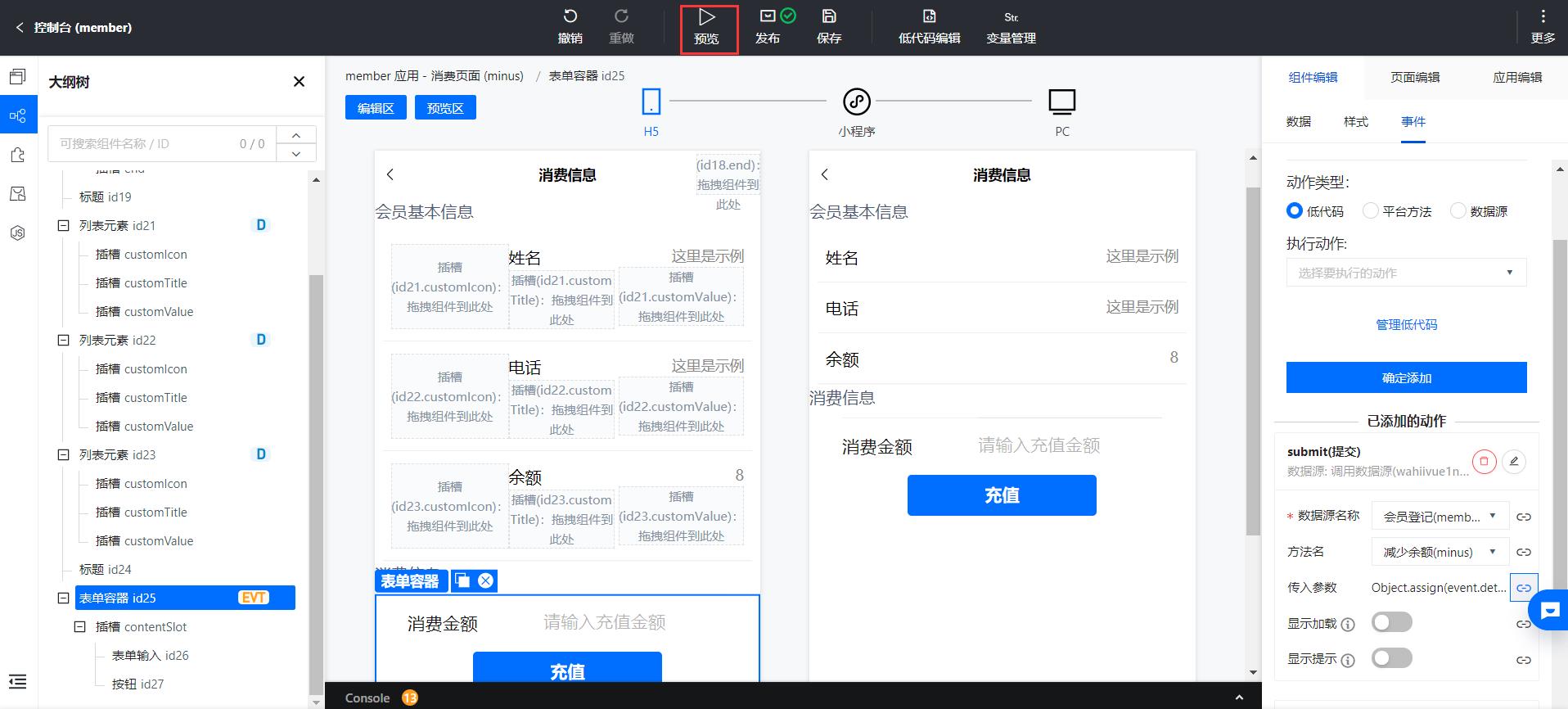Select 按钮 id27 in outline tree
Screen dimensions: 1568x709
pyautogui.click(x=137, y=684)
